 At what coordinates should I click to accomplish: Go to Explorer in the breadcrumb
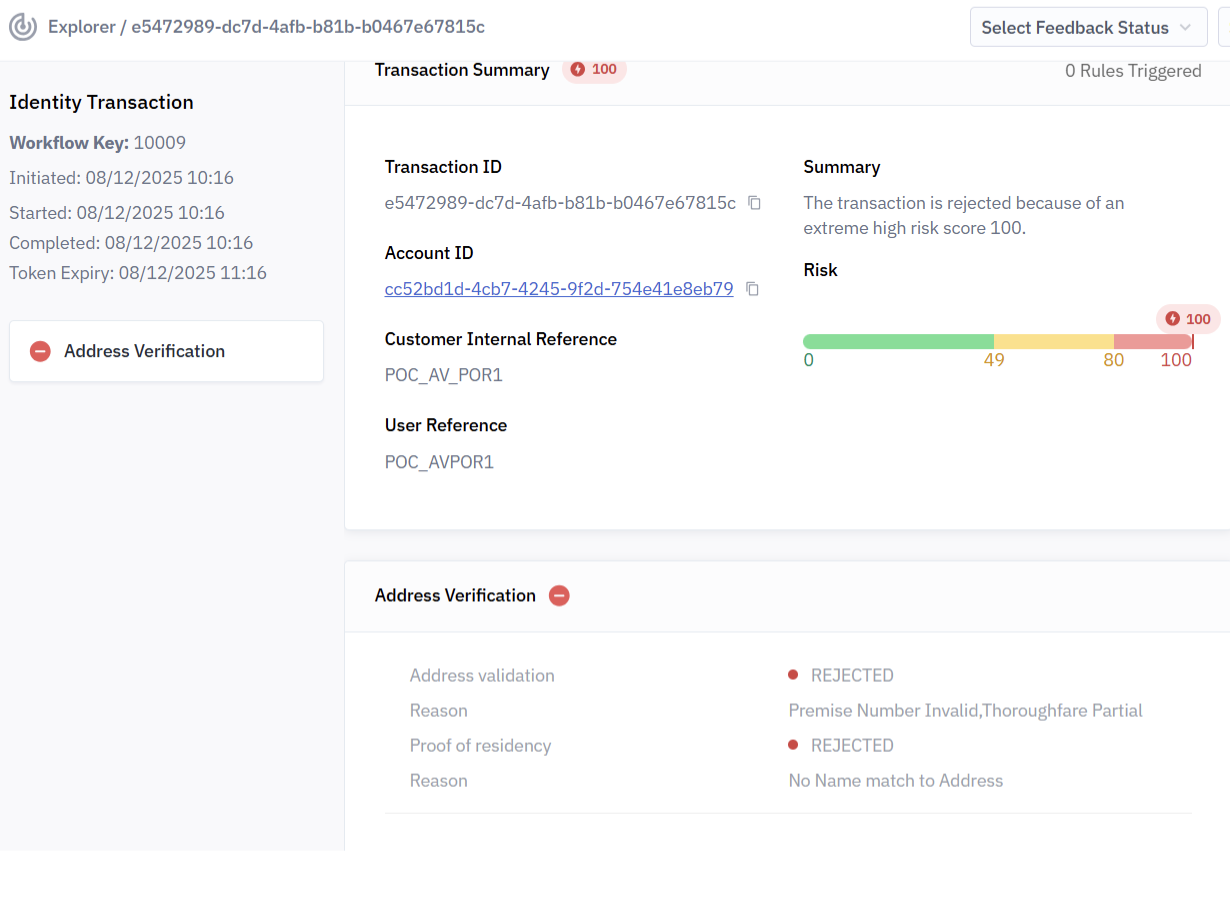click(x=81, y=27)
